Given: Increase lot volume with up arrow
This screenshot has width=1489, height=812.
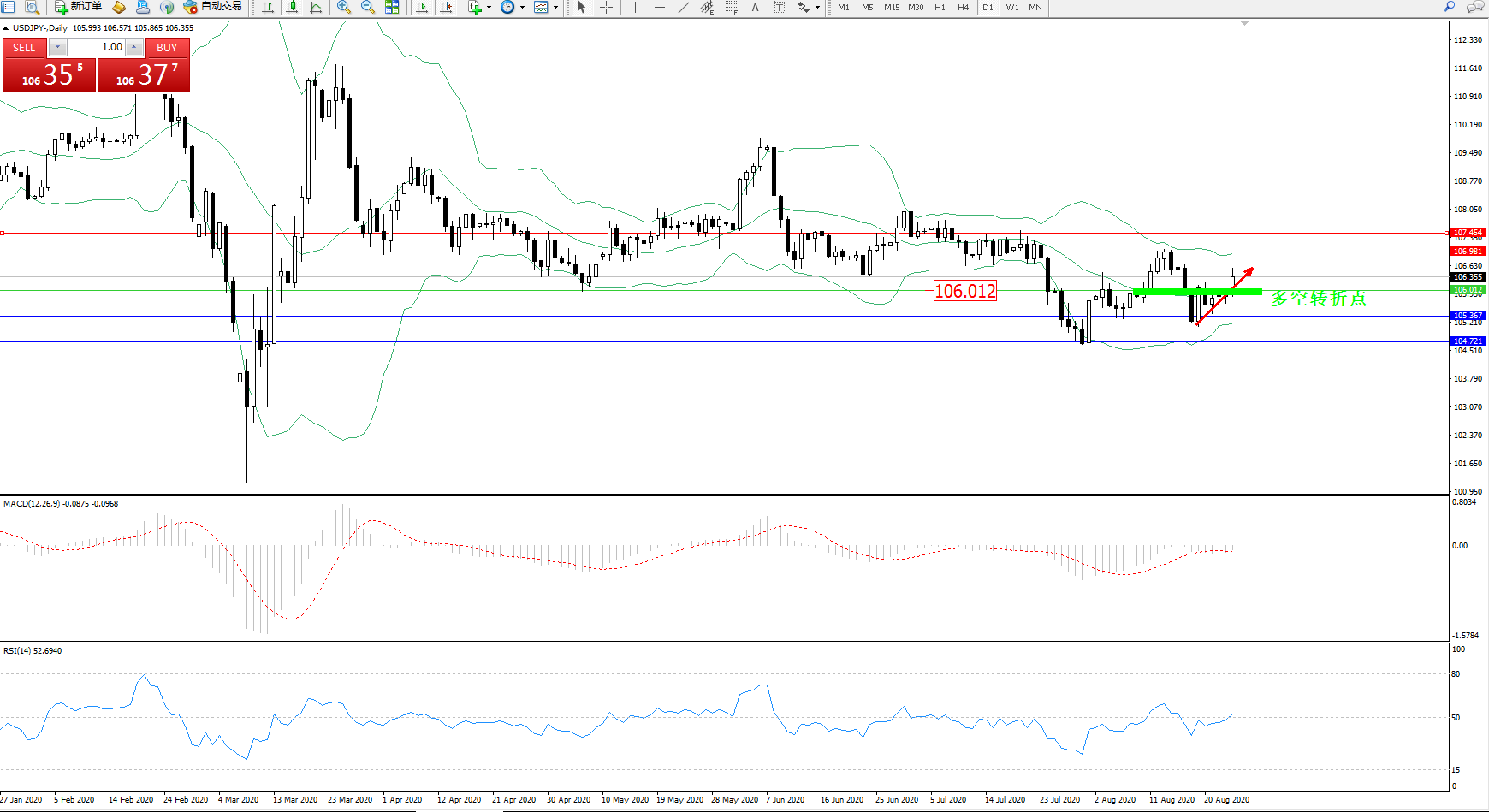Looking at the screenshot, I should click(x=134, y=47).
